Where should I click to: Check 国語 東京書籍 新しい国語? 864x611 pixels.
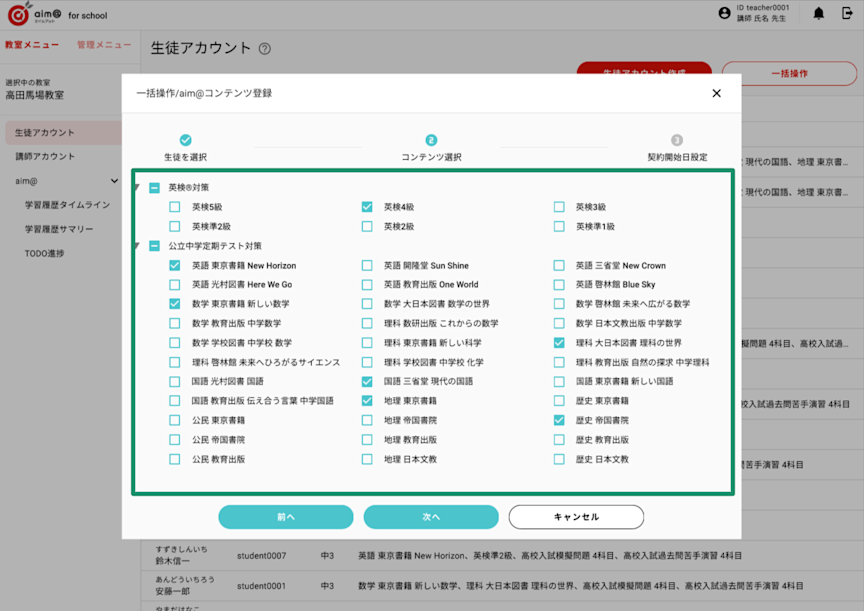559,381
